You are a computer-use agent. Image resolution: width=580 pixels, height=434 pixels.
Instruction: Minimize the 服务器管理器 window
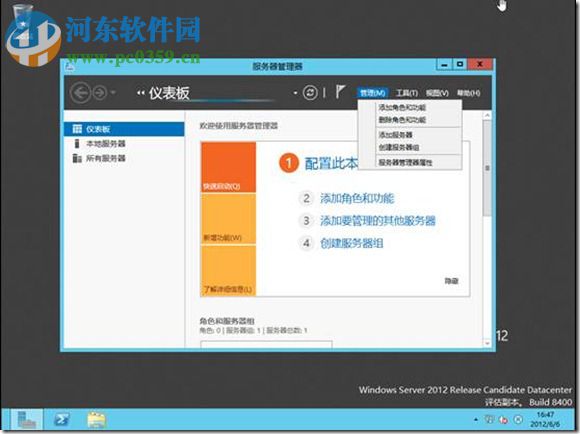click(x=444, y=65)
